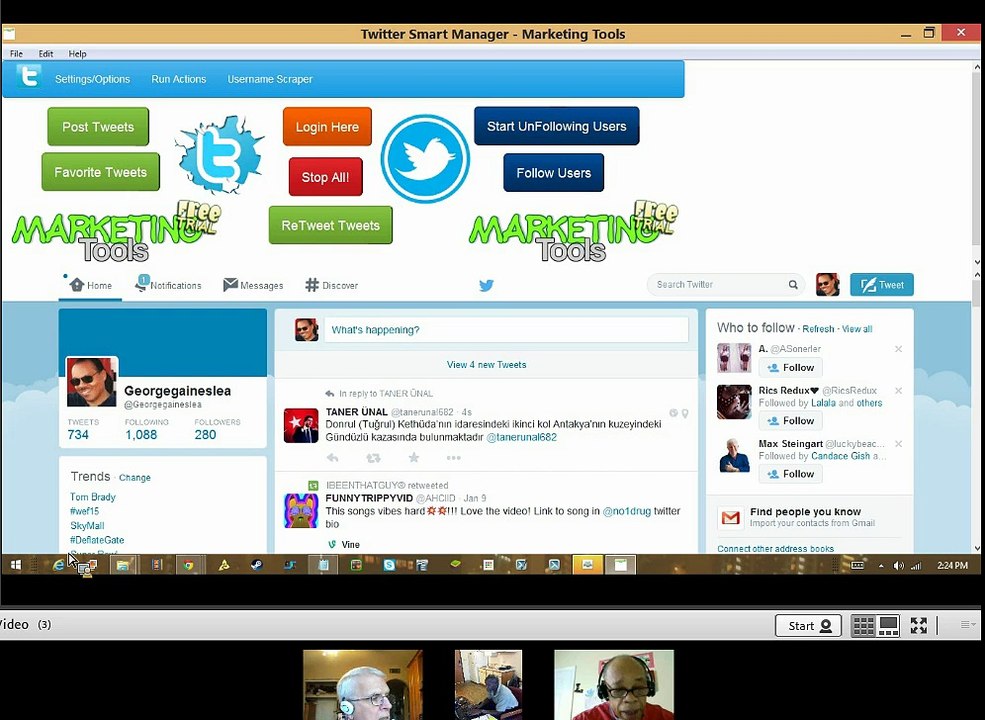The width and height of the screenshot is (985, 720).
Task: Switch to the Username Scraper tab
Action: point(270,79)
